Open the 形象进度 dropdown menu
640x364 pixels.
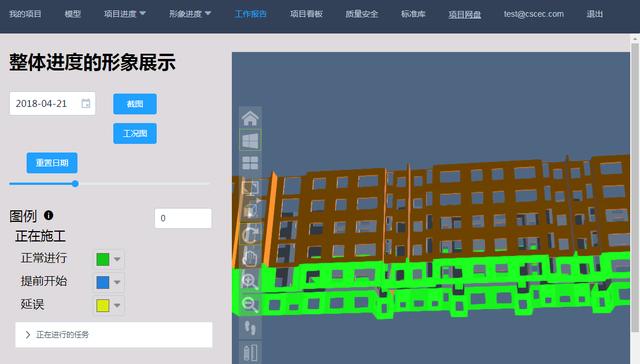tap(190, 14)
